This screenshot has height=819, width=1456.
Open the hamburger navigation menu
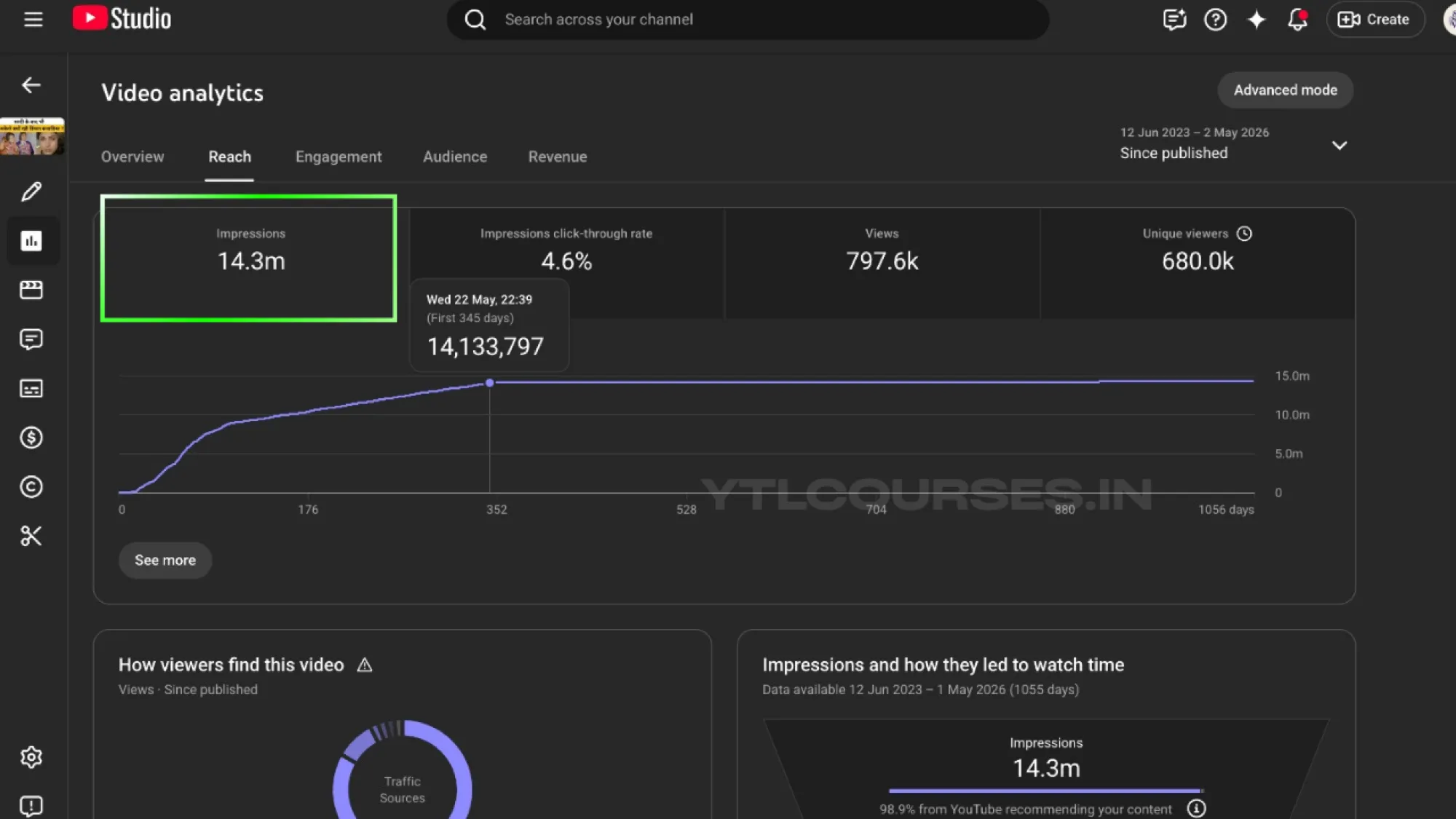pyautogui.click(x=33, y=20)
